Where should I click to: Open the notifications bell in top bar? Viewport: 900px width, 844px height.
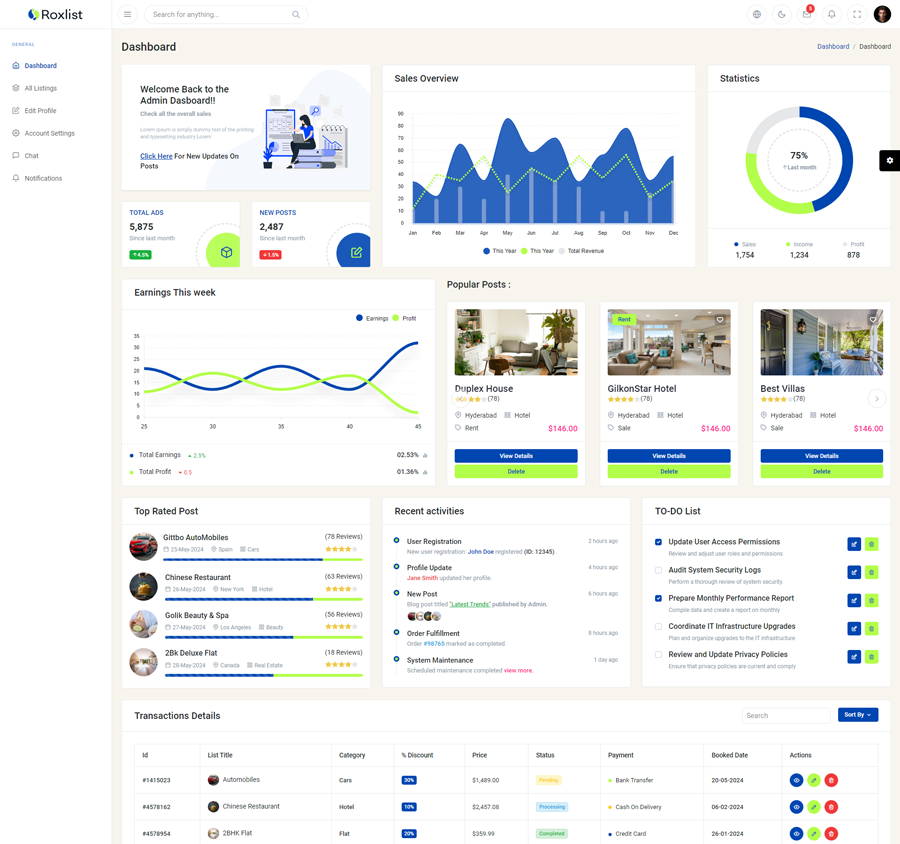point(832,15)
